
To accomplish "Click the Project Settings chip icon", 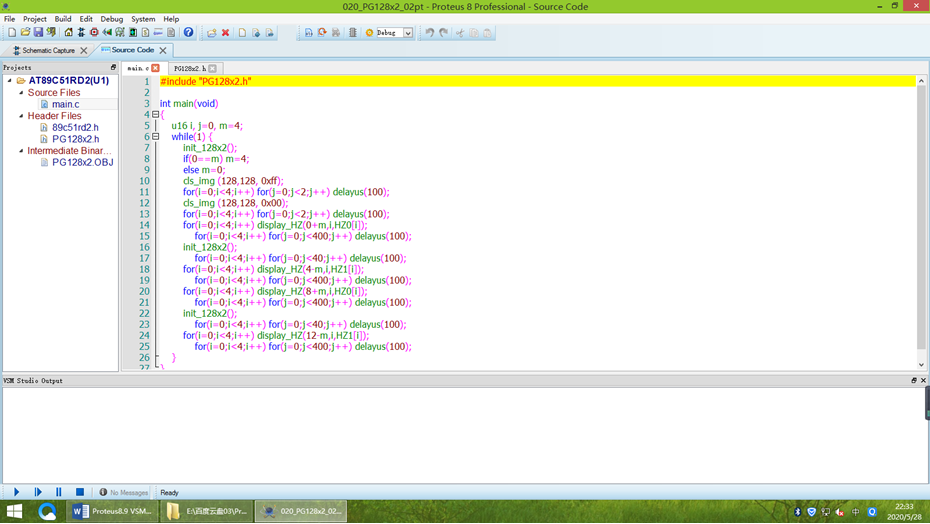I will 353,33.
